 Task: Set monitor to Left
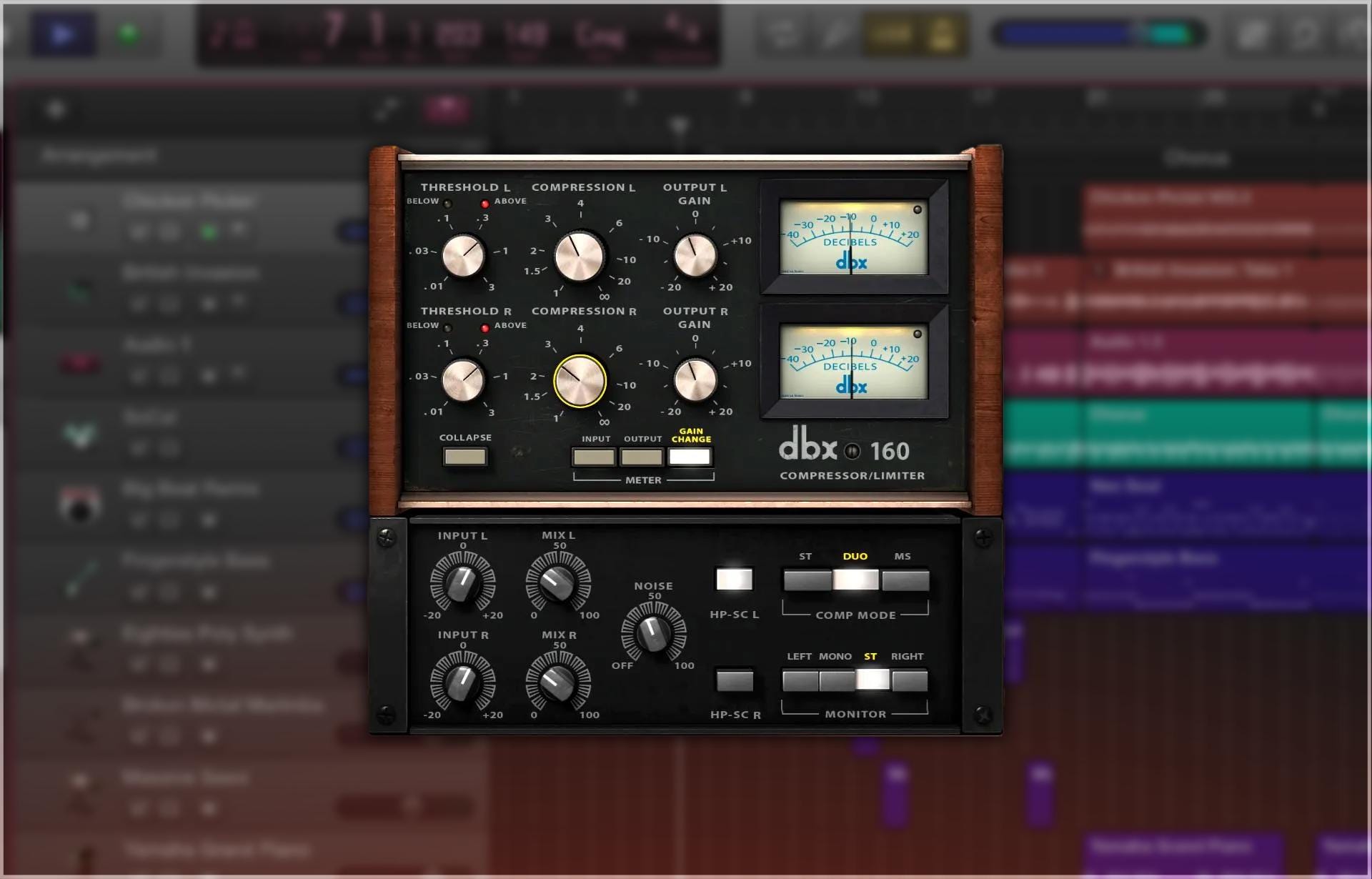click(x=800, y=680)
